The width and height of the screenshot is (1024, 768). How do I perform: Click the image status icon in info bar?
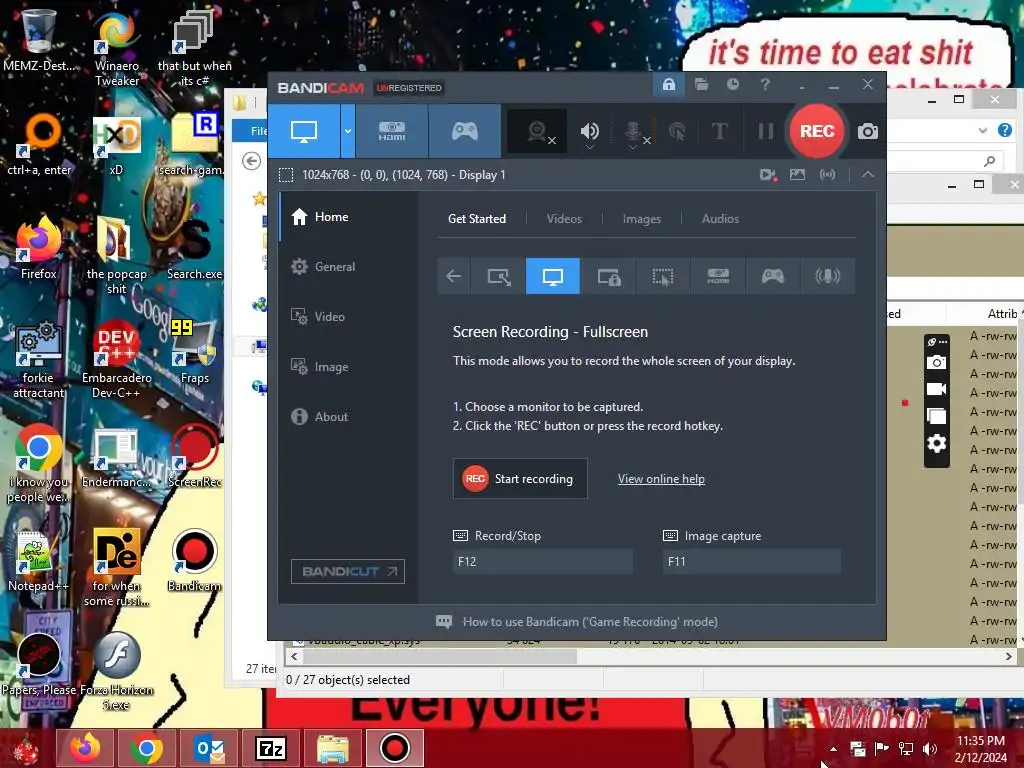[797, 175]
